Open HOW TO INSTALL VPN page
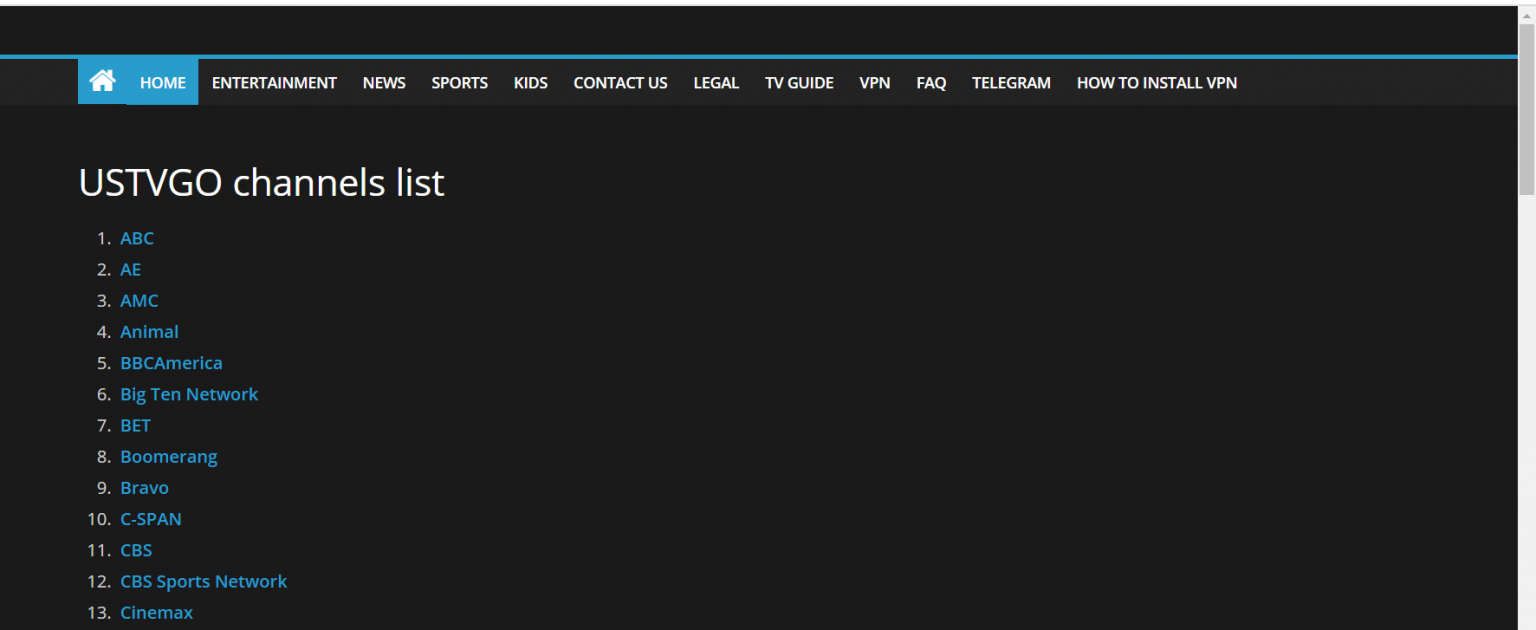 [1157, 82]
